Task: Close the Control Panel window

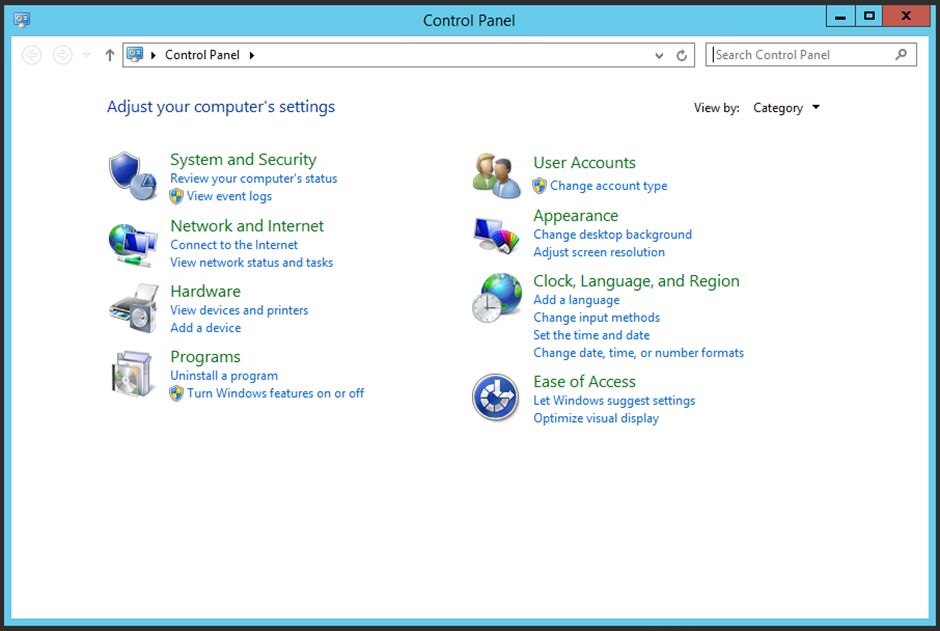Action: click(x=906, y=16)
